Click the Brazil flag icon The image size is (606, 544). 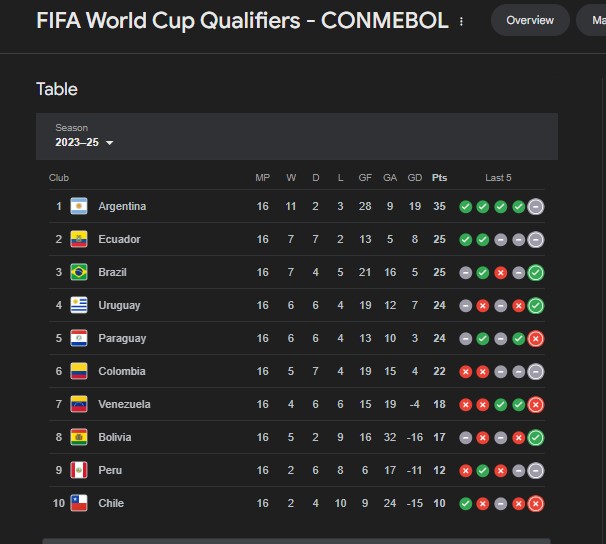(79, 273)
